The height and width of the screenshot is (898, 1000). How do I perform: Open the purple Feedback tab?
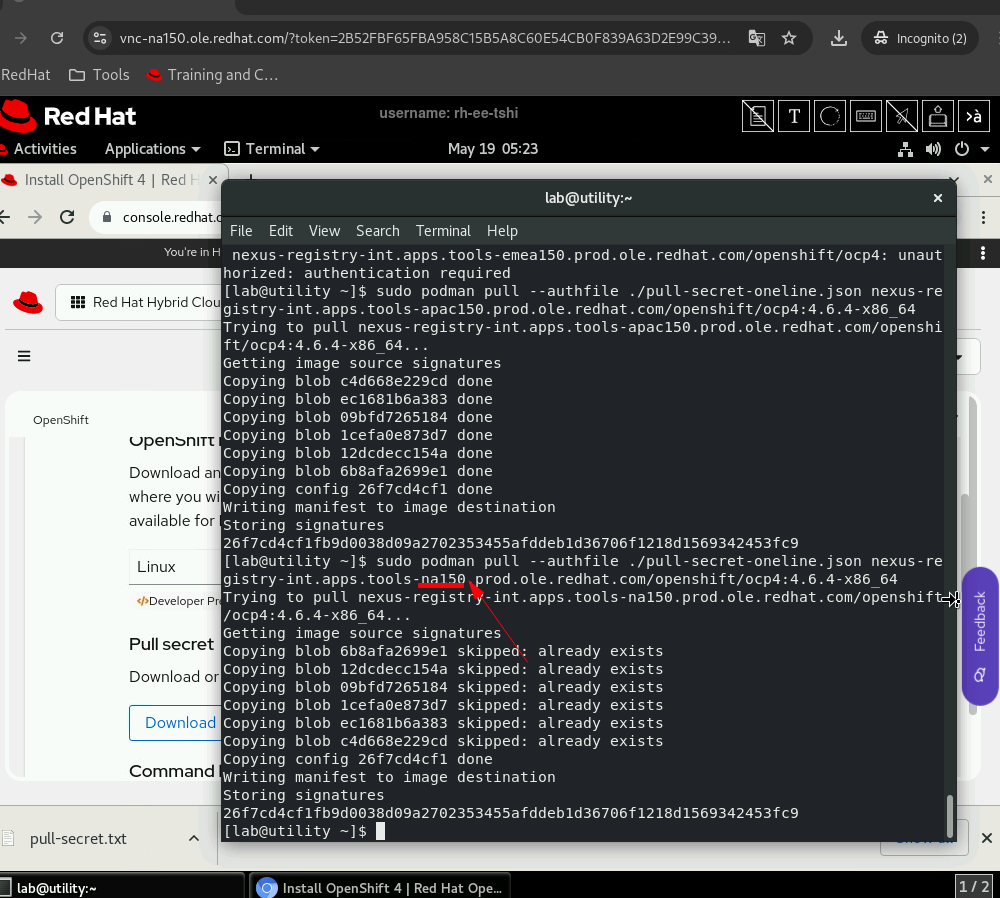click(x=980, y=636)
